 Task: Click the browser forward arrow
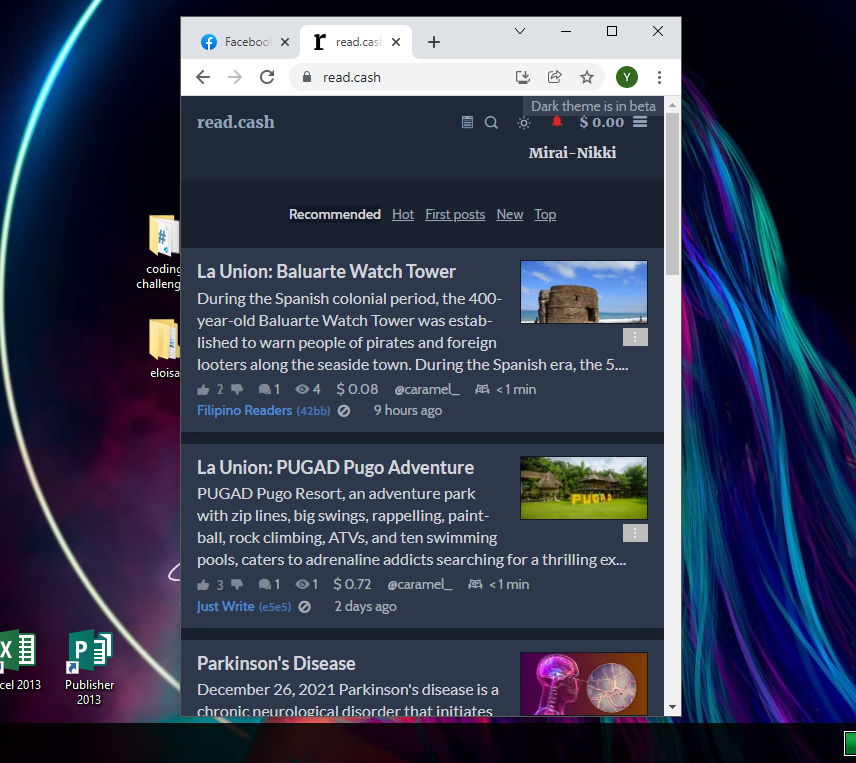tap(235, 78)
